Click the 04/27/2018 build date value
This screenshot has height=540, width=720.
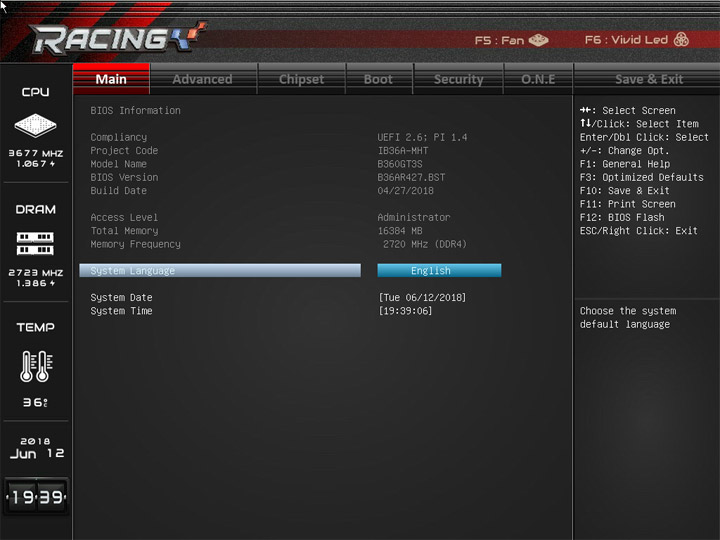coord(405,191)
